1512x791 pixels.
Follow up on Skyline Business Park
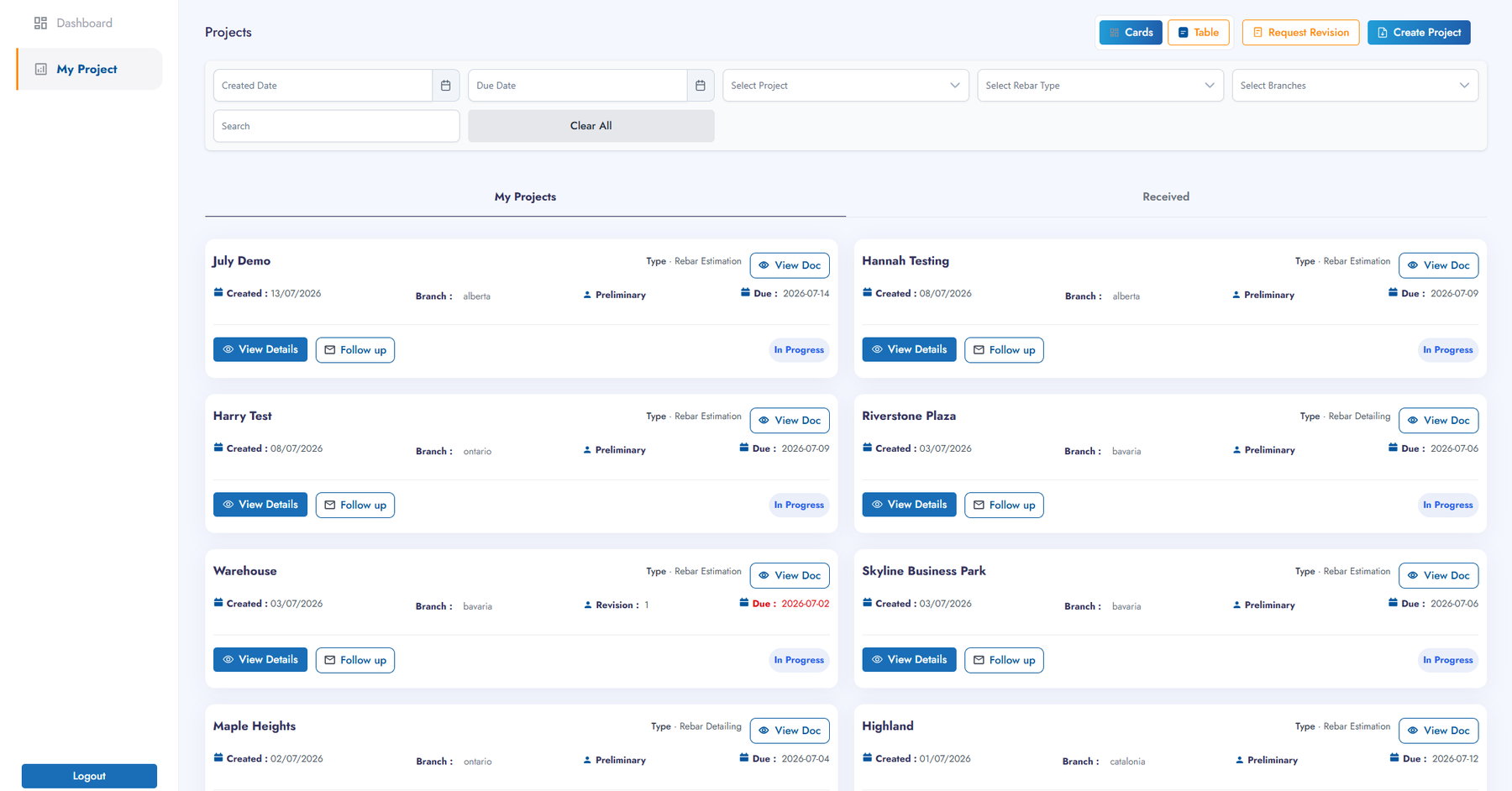[x=1004, y=660]
